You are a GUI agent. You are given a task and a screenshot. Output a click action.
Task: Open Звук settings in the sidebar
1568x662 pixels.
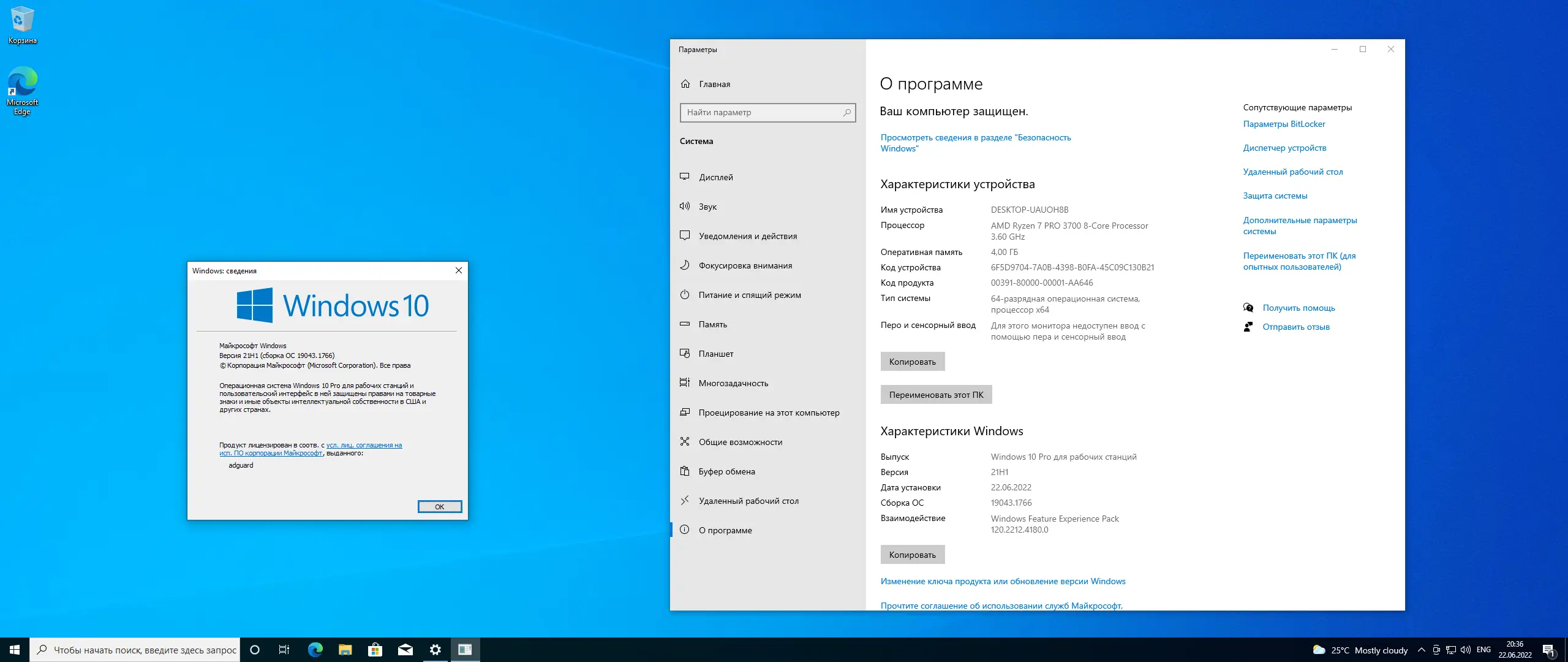click(708, 207)
